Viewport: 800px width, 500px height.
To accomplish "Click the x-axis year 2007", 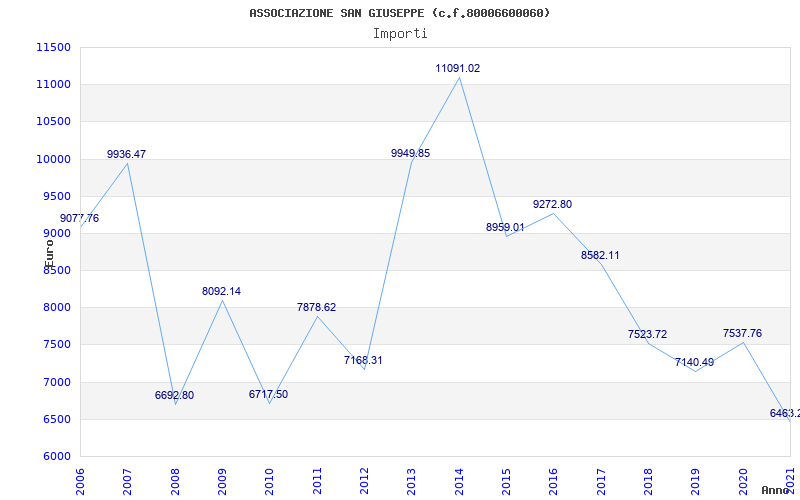I will point(127,482).
